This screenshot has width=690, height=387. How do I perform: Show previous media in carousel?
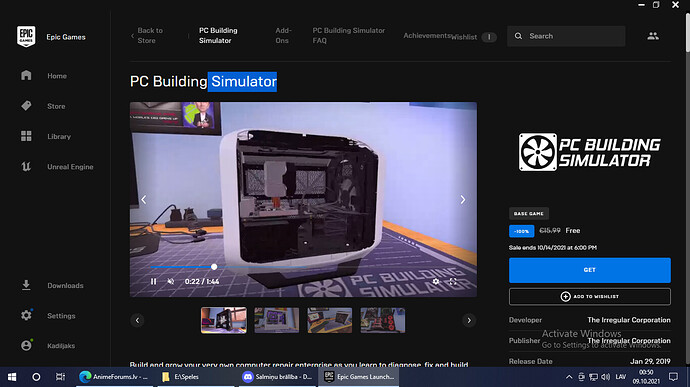point(144,199)
